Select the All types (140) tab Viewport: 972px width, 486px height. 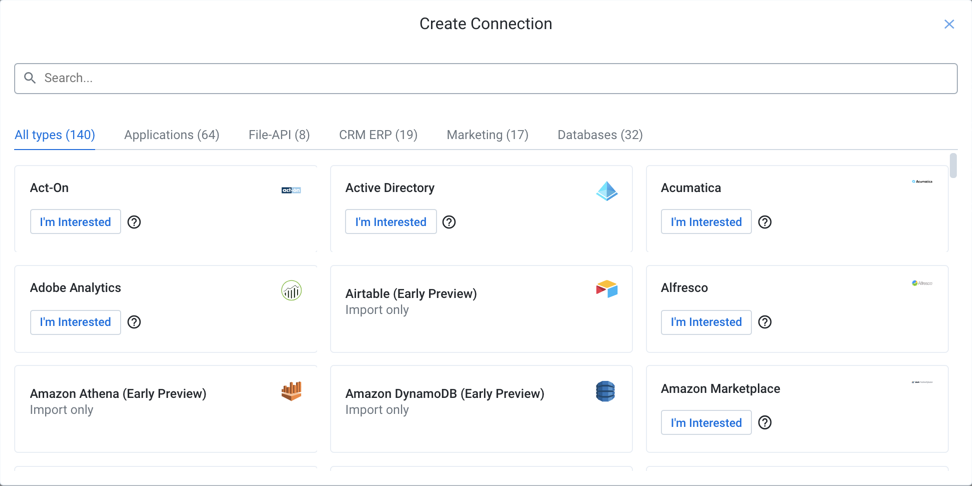point(55,135)
